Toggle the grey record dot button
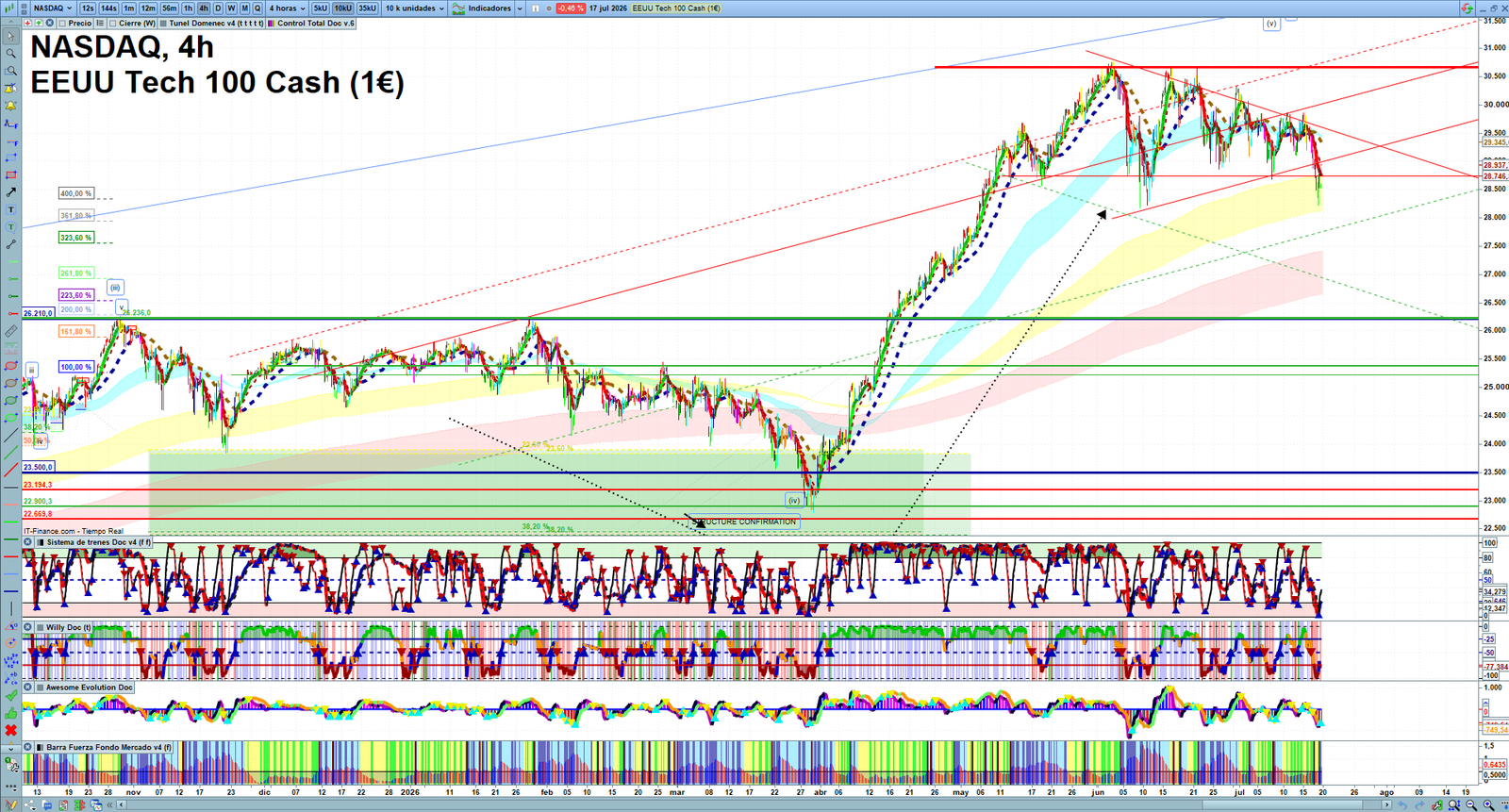This screenshot has width=1509, height=812. point(549,8)
